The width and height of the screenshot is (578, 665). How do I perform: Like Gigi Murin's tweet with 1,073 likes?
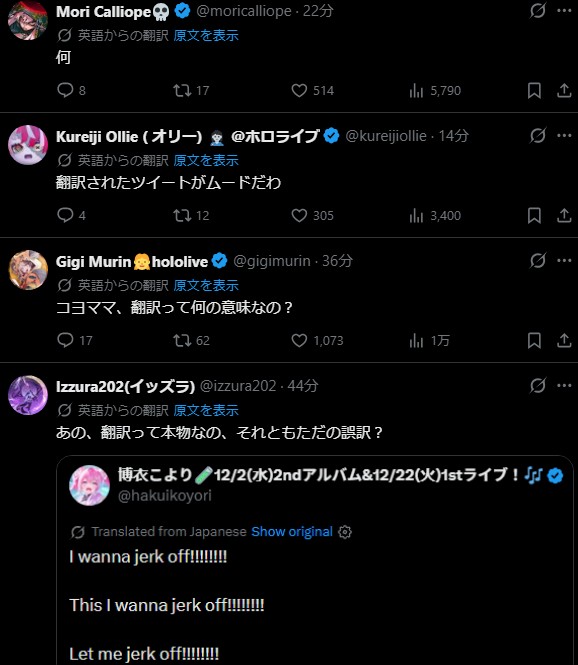(299, 340)
